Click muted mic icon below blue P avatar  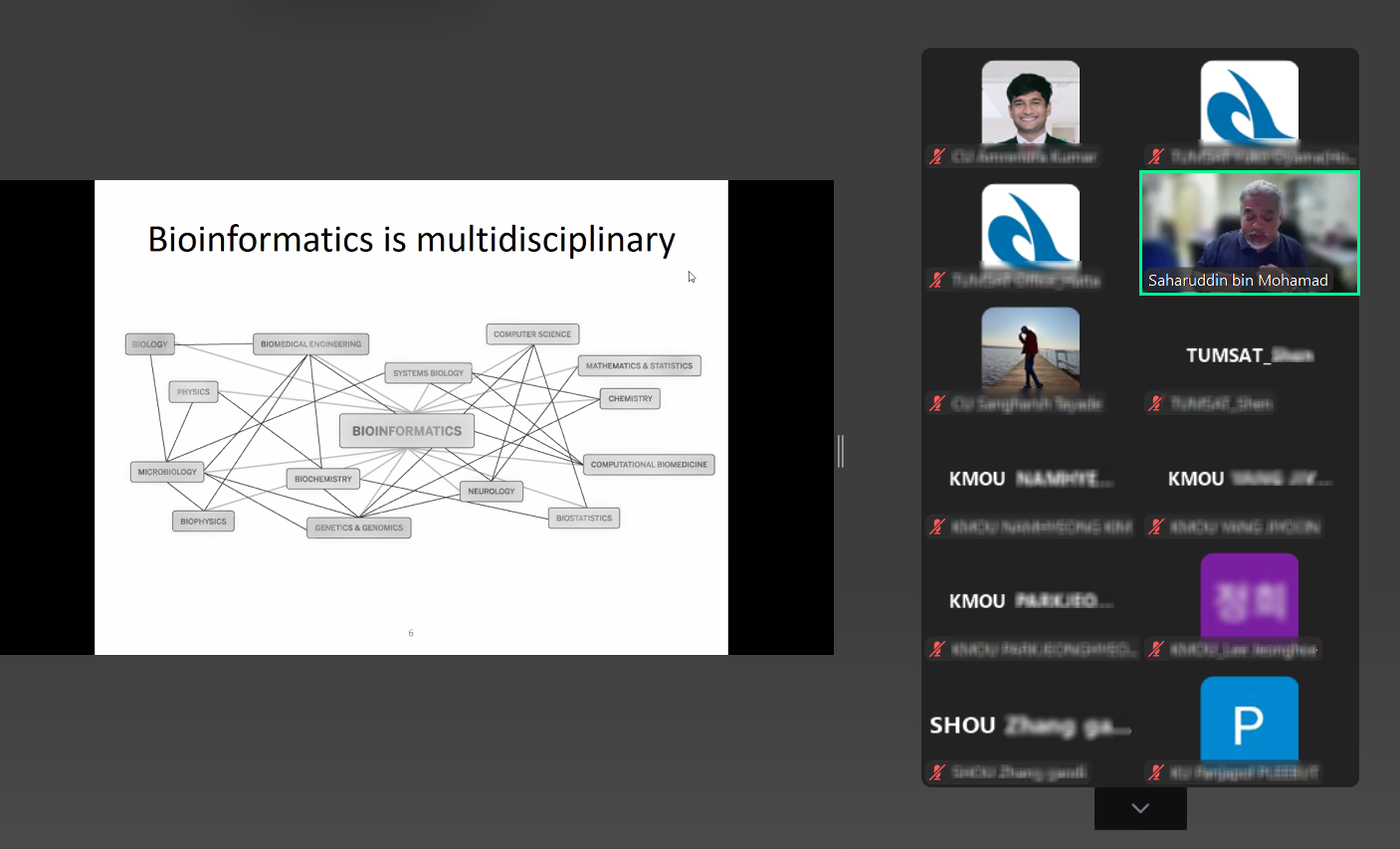(1155, 772)
